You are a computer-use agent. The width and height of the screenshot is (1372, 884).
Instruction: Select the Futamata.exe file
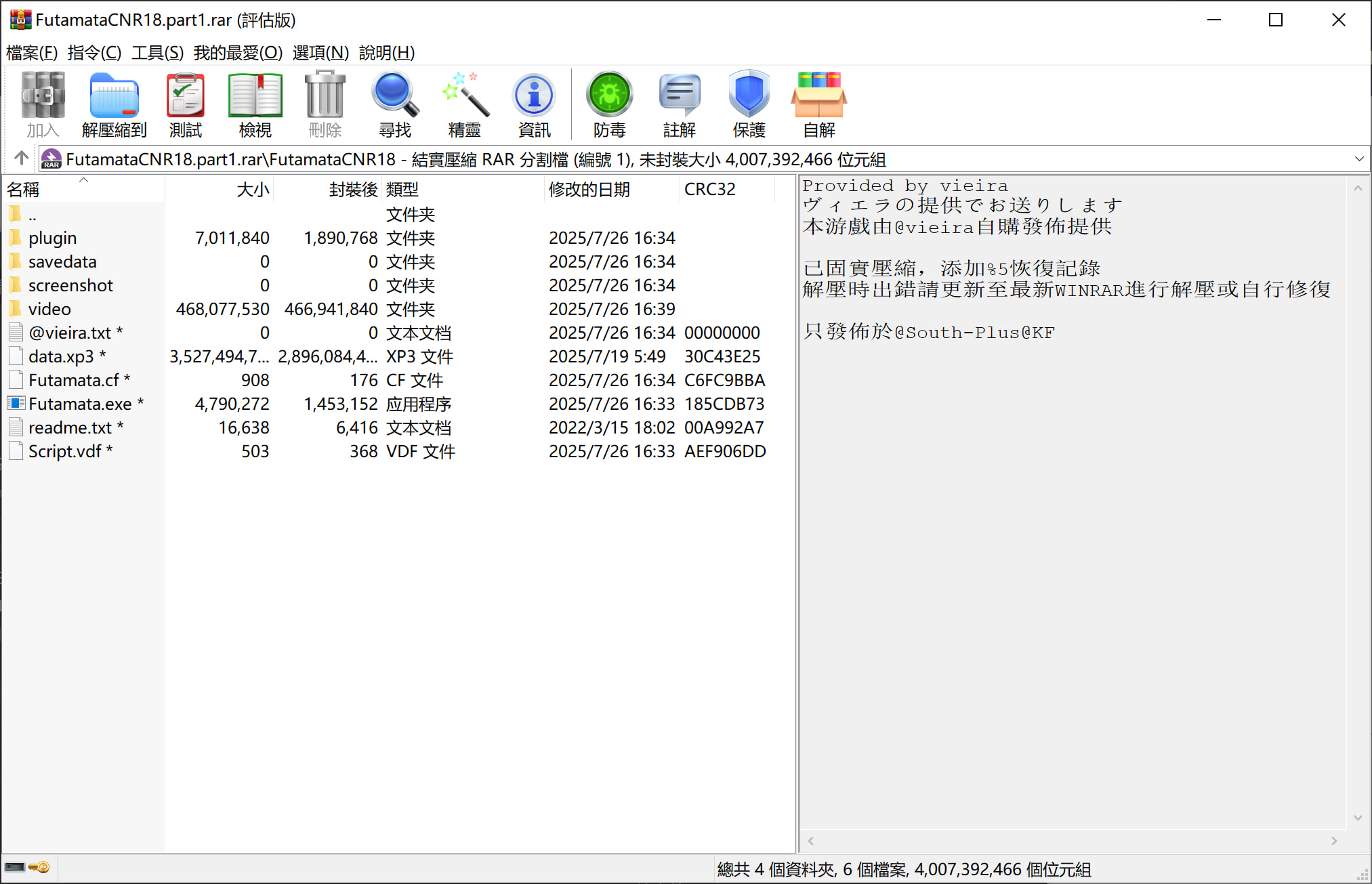(80, 404)
